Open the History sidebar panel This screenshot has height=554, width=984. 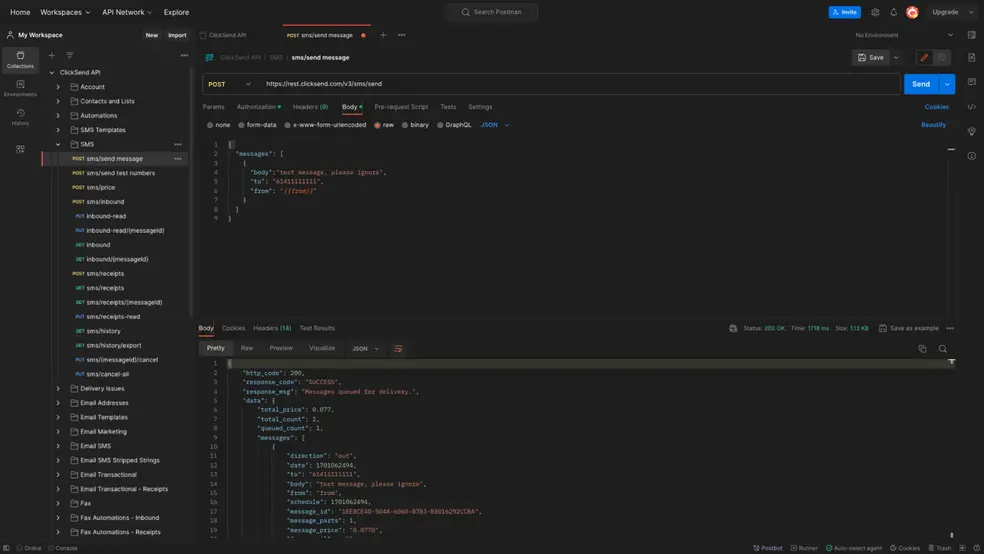20,117
